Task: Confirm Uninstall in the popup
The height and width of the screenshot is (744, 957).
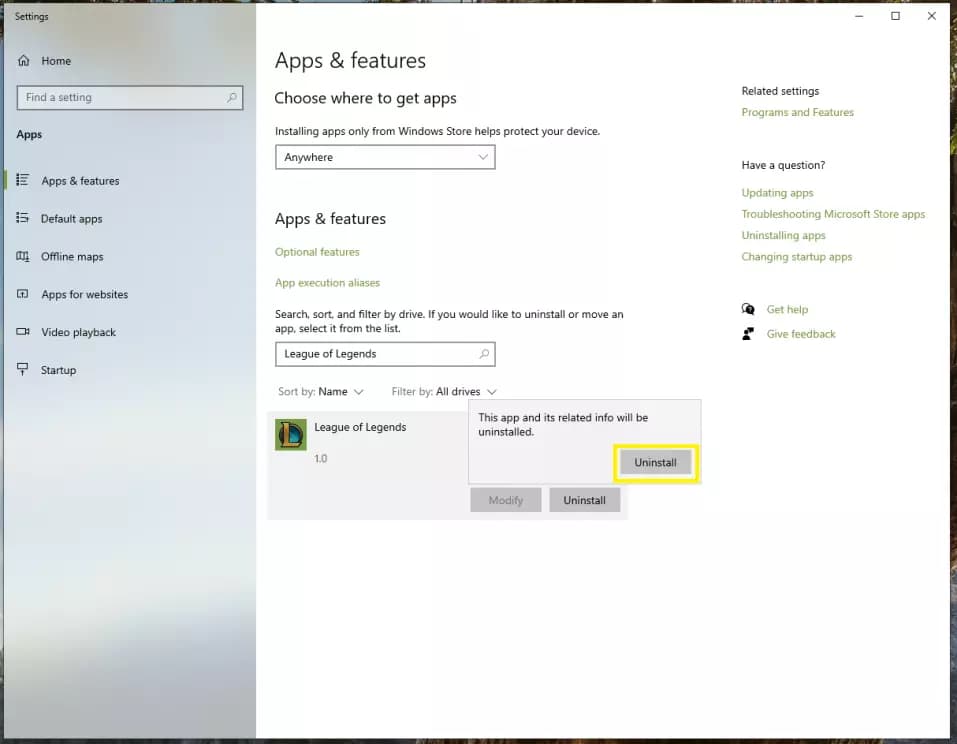Action: 655,462
